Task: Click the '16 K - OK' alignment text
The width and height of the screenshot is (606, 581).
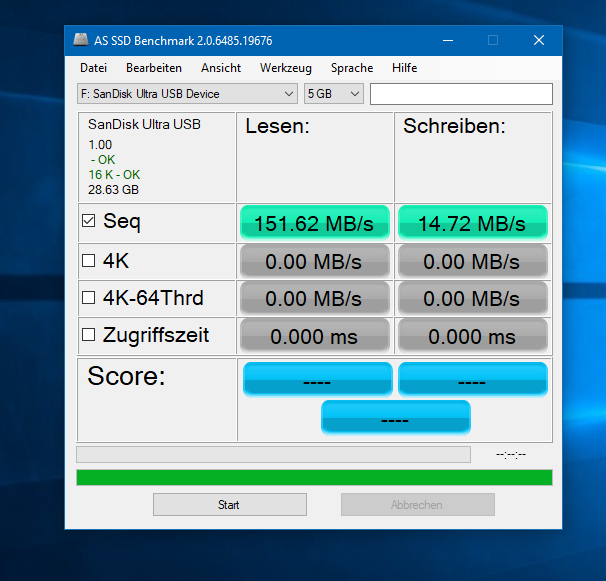Action: 114,175
